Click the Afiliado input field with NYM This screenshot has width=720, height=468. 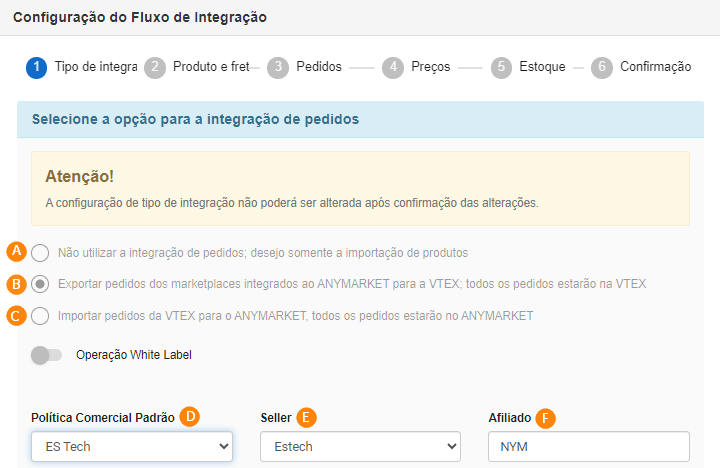tap(589, 447)
